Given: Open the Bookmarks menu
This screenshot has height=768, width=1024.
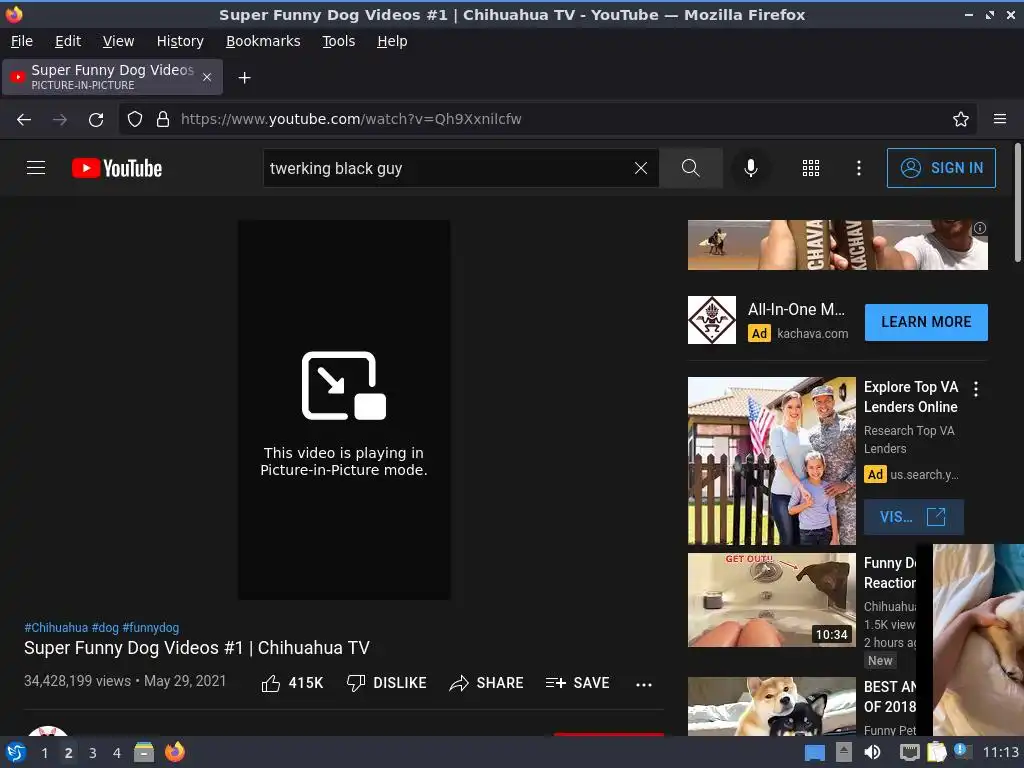Looking at the screenshot, I should tap(263, 41).
